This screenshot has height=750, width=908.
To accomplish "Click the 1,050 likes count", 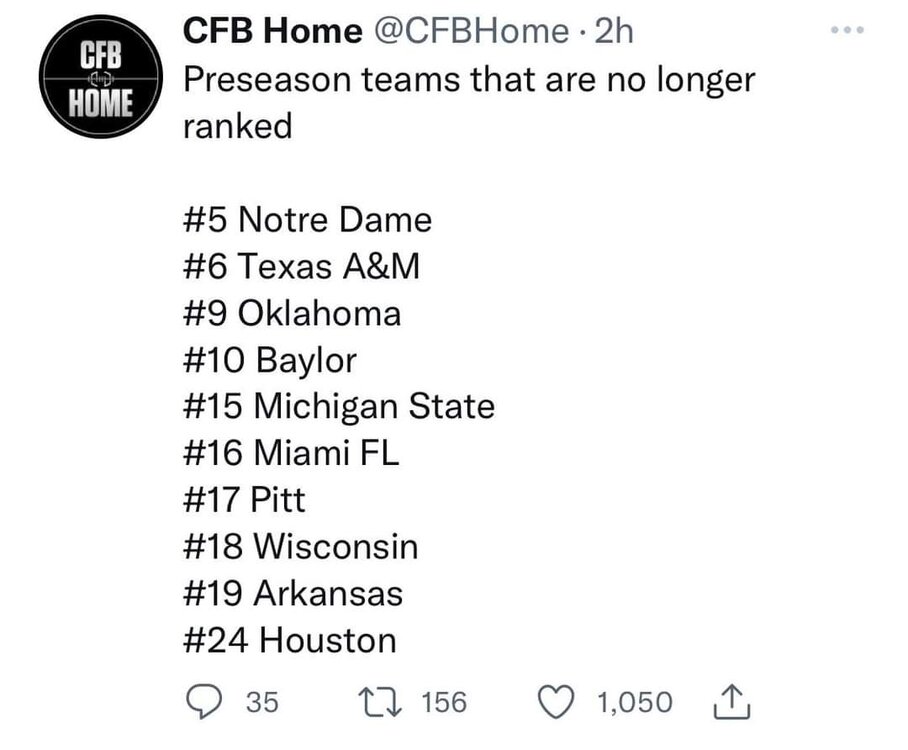I will click(x=635, y=702).
